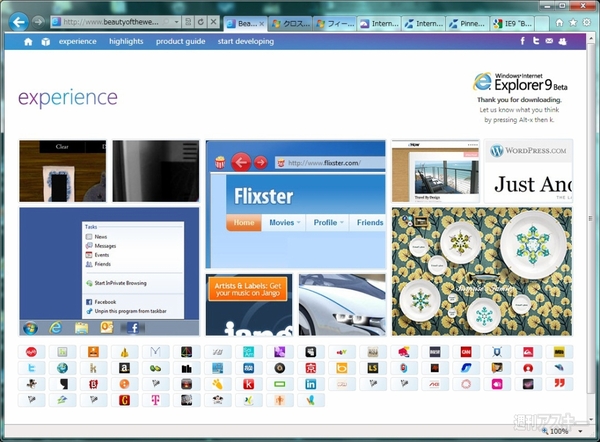Image resolution: width=600 pixels, height=442 pixels.
Task: Open browser Home via the house icon
Action: 559,23
